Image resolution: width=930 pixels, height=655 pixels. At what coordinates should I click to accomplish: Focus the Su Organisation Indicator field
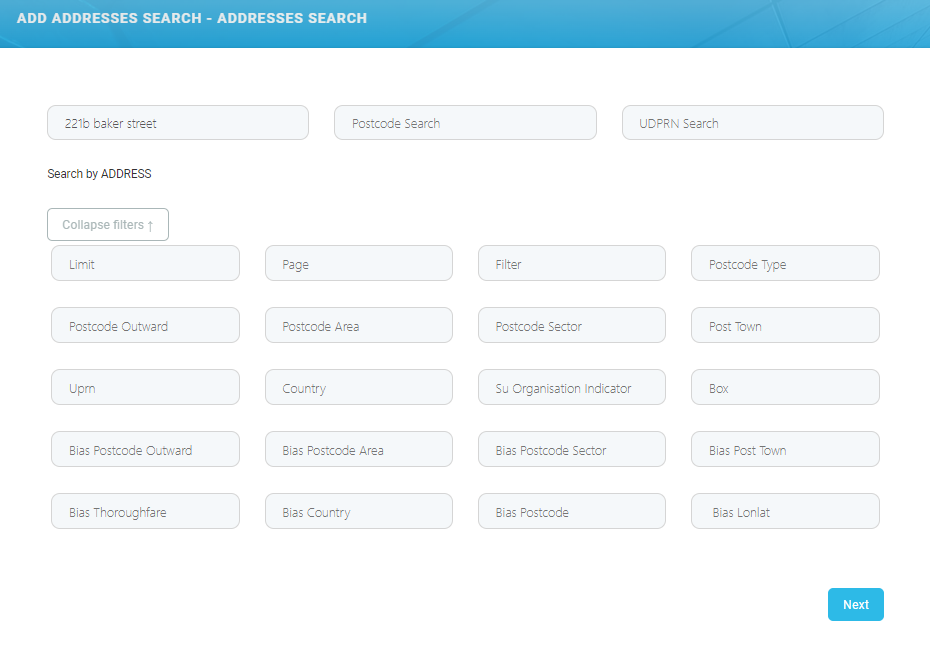(x=571, y=388)
